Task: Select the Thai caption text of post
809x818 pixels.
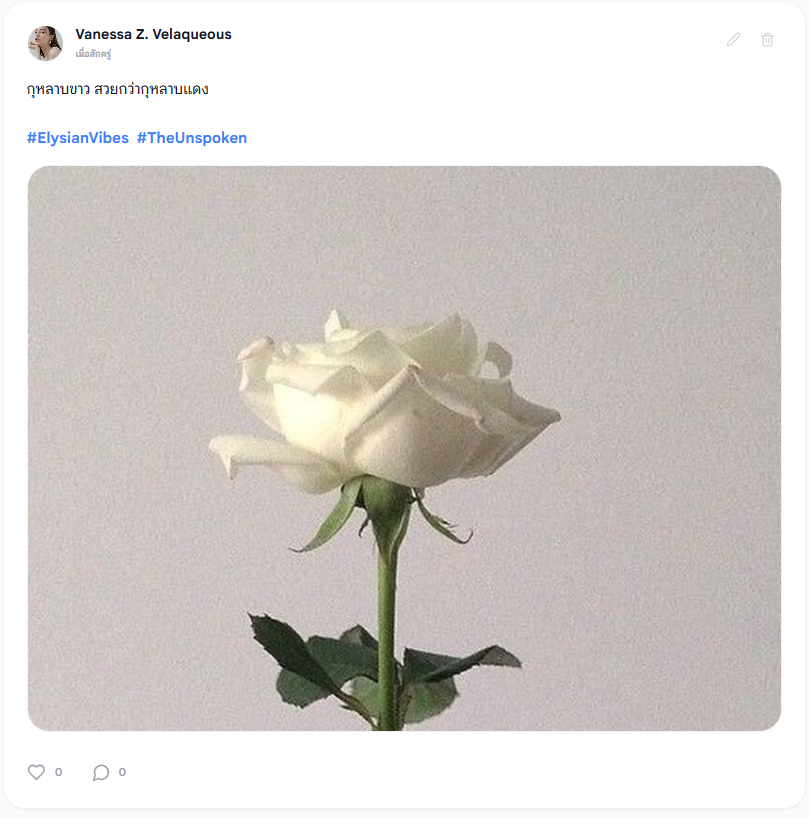Action: coord(118,89)
